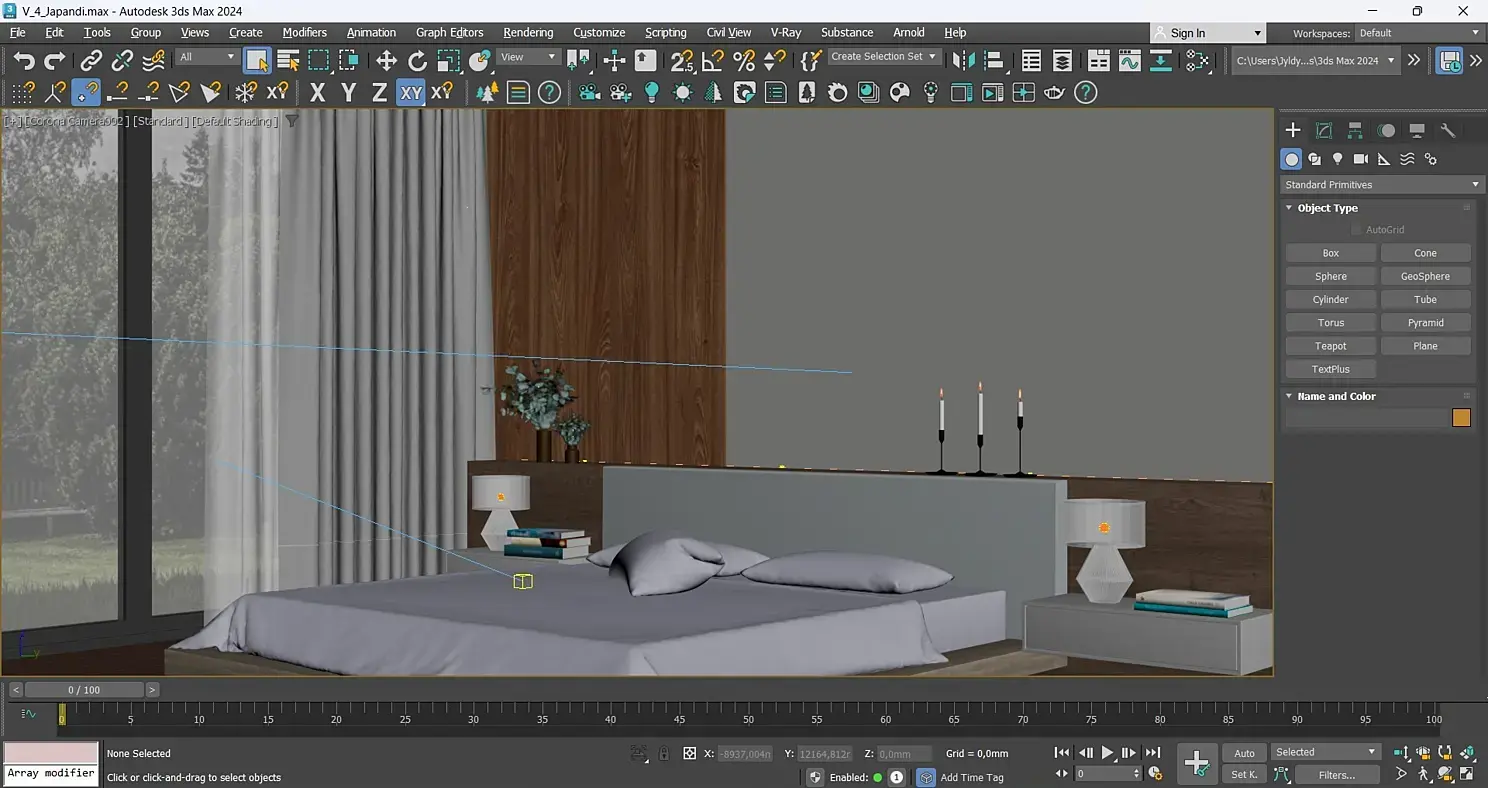1488x788 pixels.
Task: Open the Rendering menu
Action: 528,33
